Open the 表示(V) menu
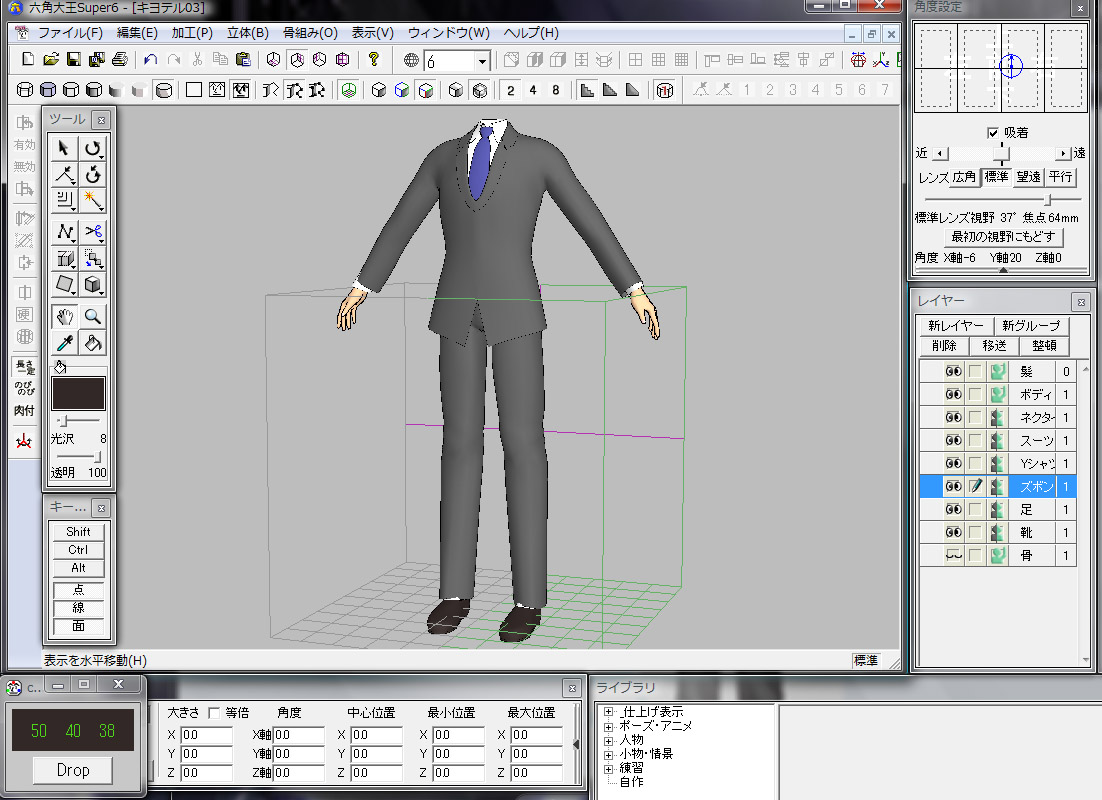 click(372, 32)
